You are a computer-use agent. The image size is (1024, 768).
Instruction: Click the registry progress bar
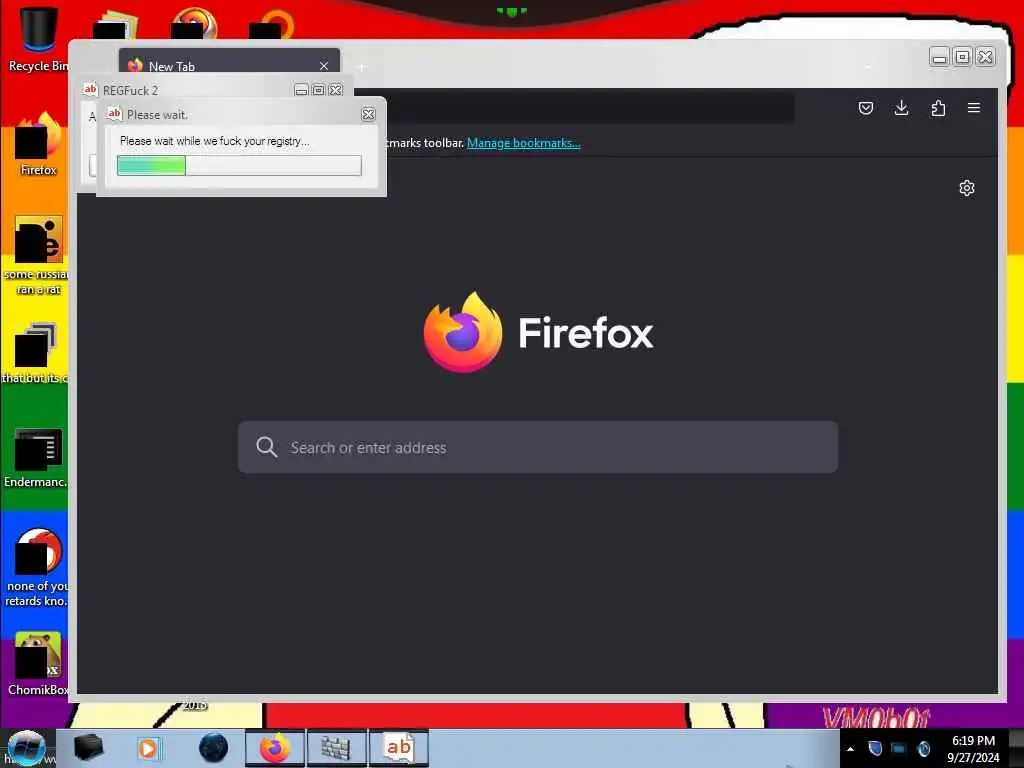239,166
